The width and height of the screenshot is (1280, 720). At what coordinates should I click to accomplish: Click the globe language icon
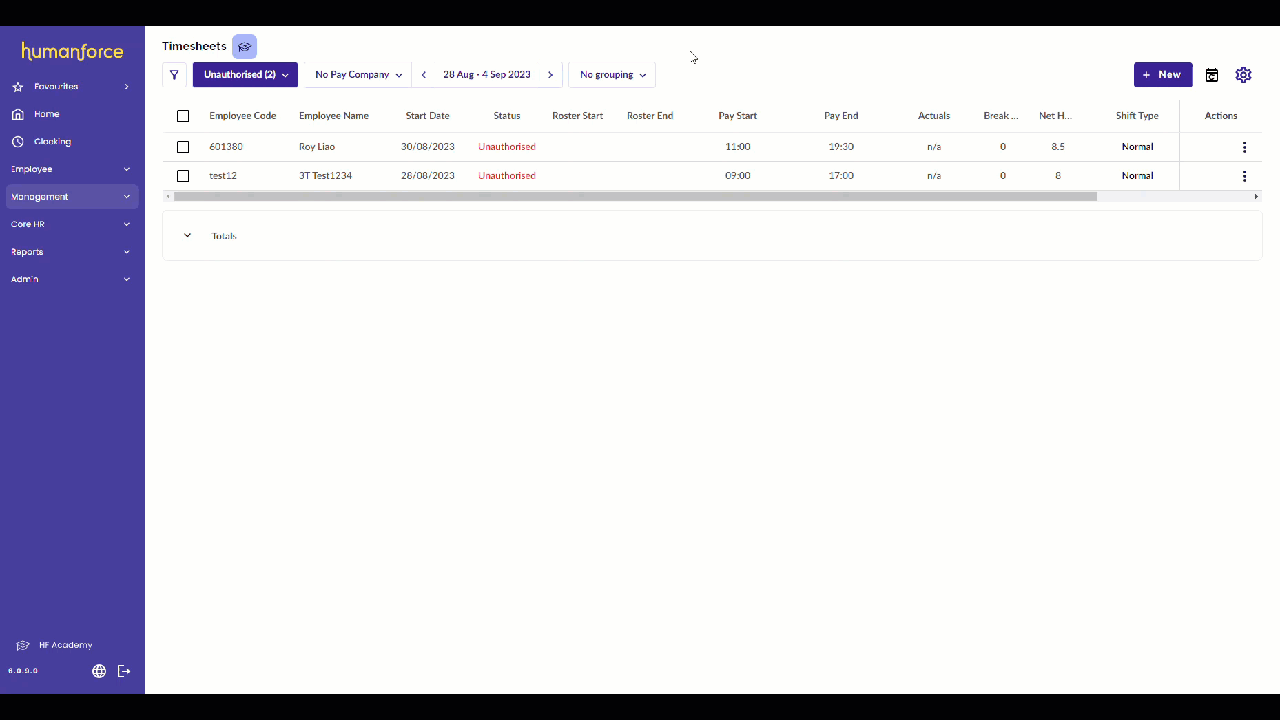tap(99, 671)
